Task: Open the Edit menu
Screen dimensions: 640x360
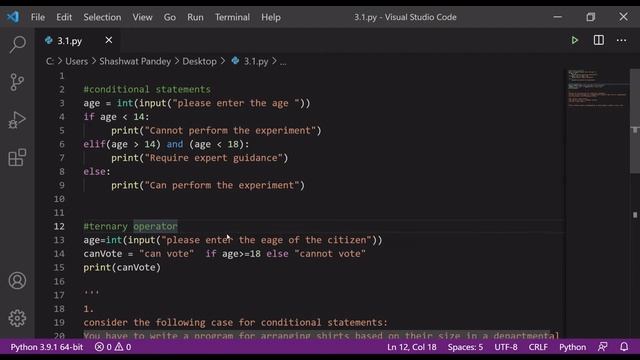Action: point(64,17)
